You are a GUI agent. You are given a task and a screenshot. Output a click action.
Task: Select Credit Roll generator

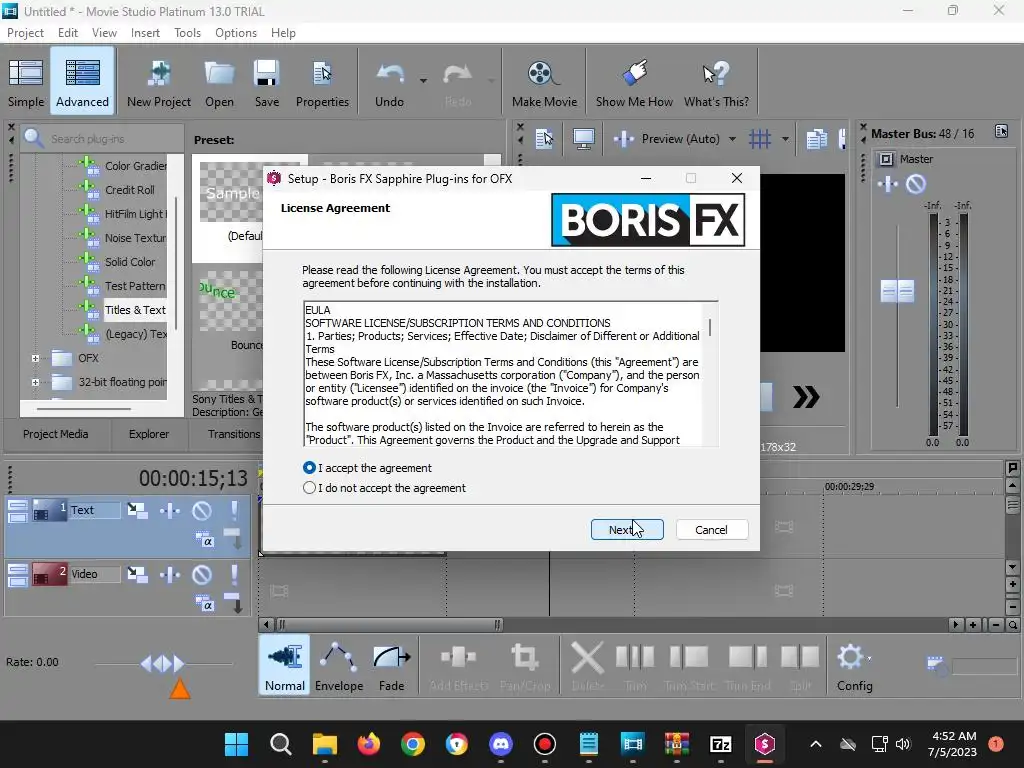coord(129,189)
